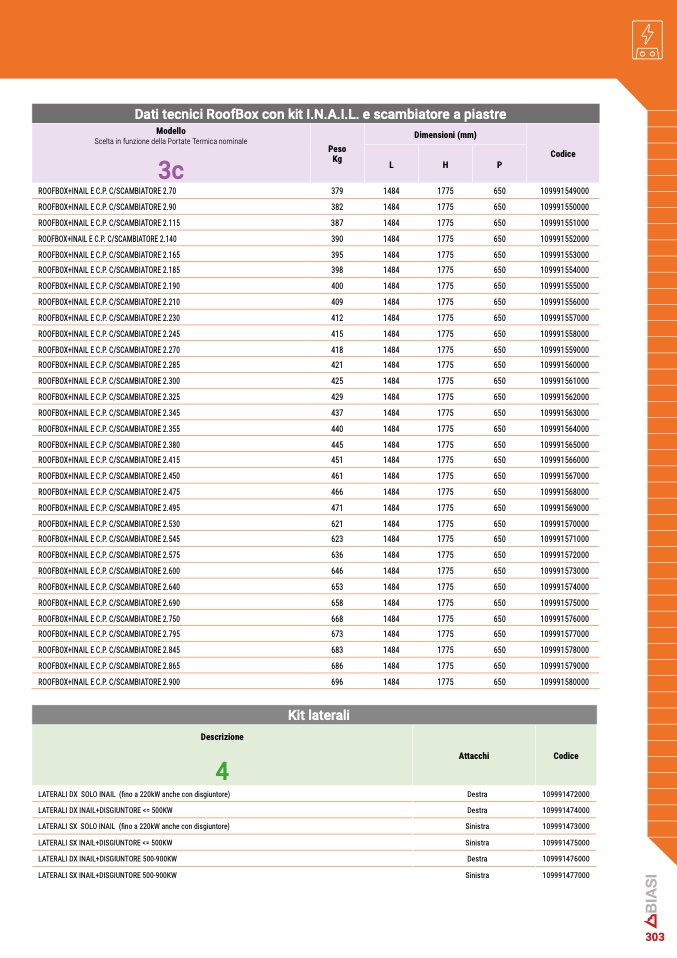Click the Attacchi column header
Screen dimensions: 677x958
pos(474,756)
